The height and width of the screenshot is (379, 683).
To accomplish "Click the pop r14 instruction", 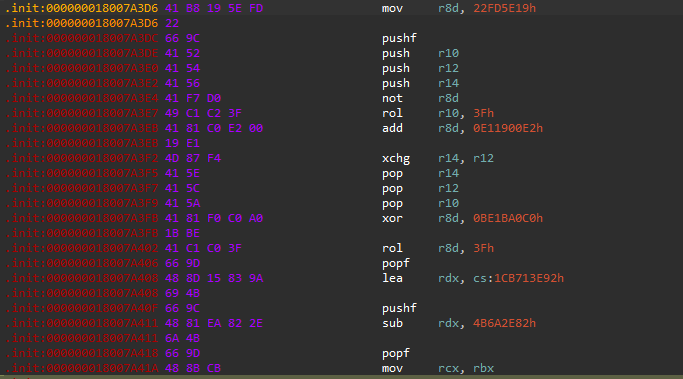I will pyautogui.click(x=420, y=173).
